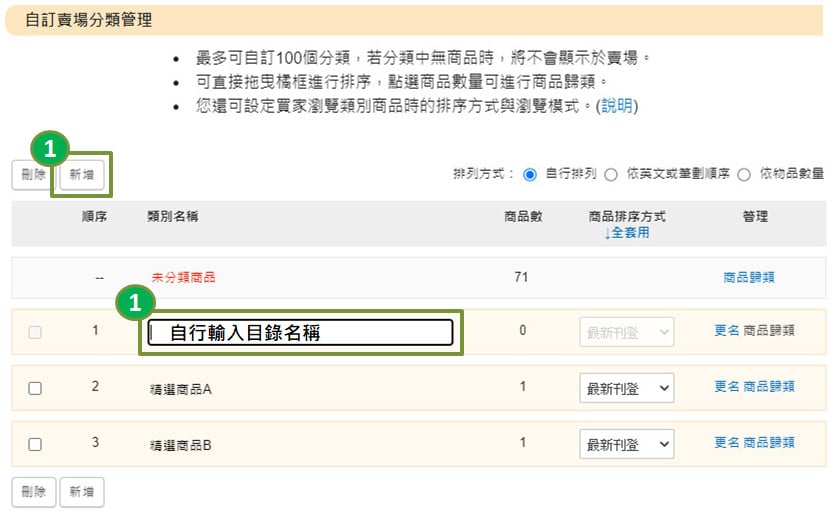Open the 說明 help link

click(617, 106)
